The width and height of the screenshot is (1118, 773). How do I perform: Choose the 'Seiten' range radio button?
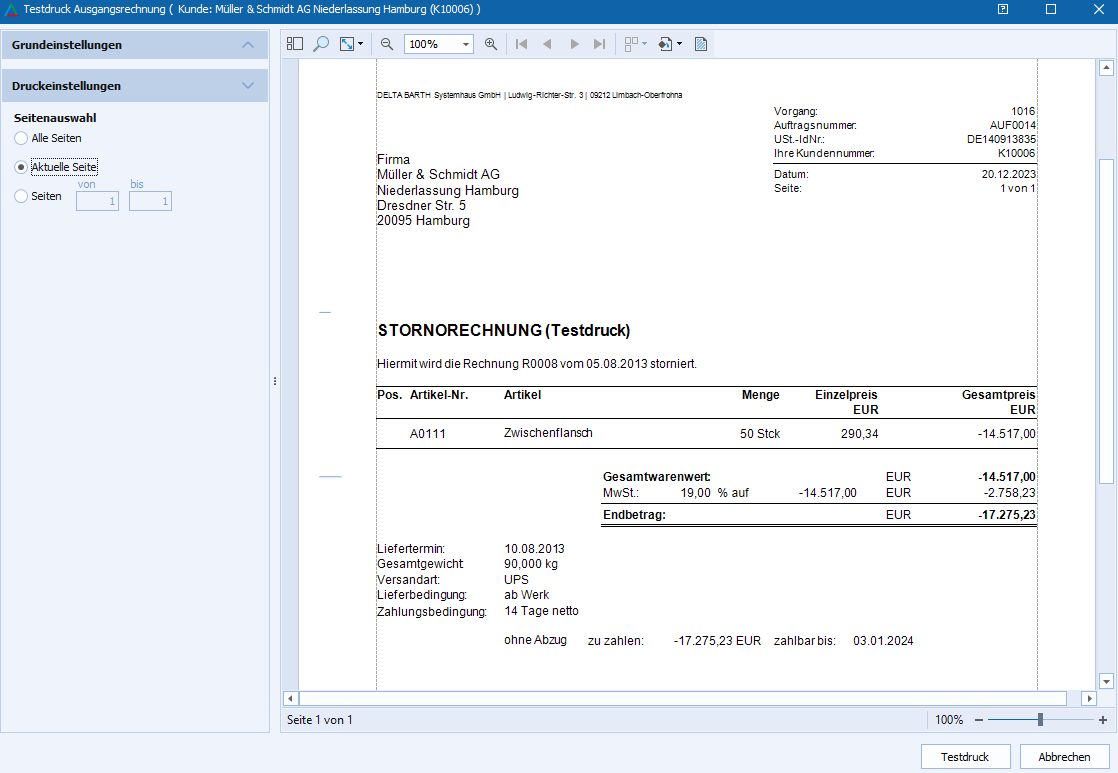[x=21, y=197]
